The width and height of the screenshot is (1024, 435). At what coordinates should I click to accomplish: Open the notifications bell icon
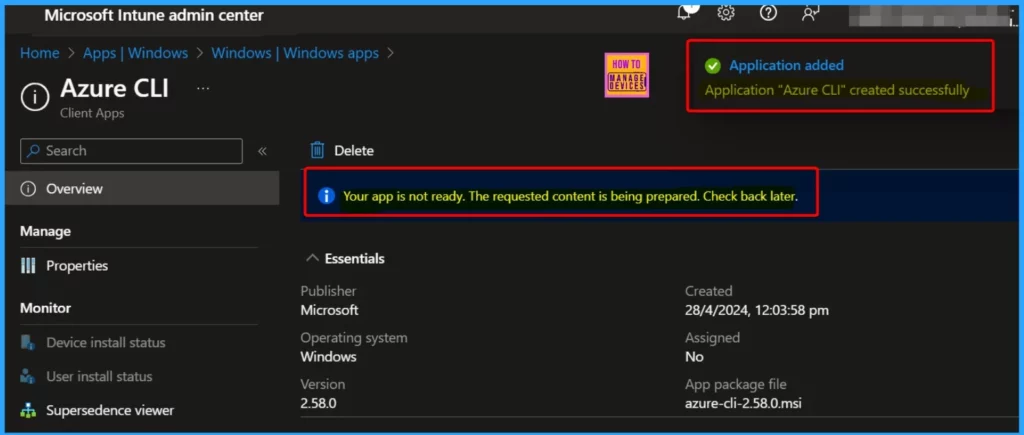pos(688,11)
